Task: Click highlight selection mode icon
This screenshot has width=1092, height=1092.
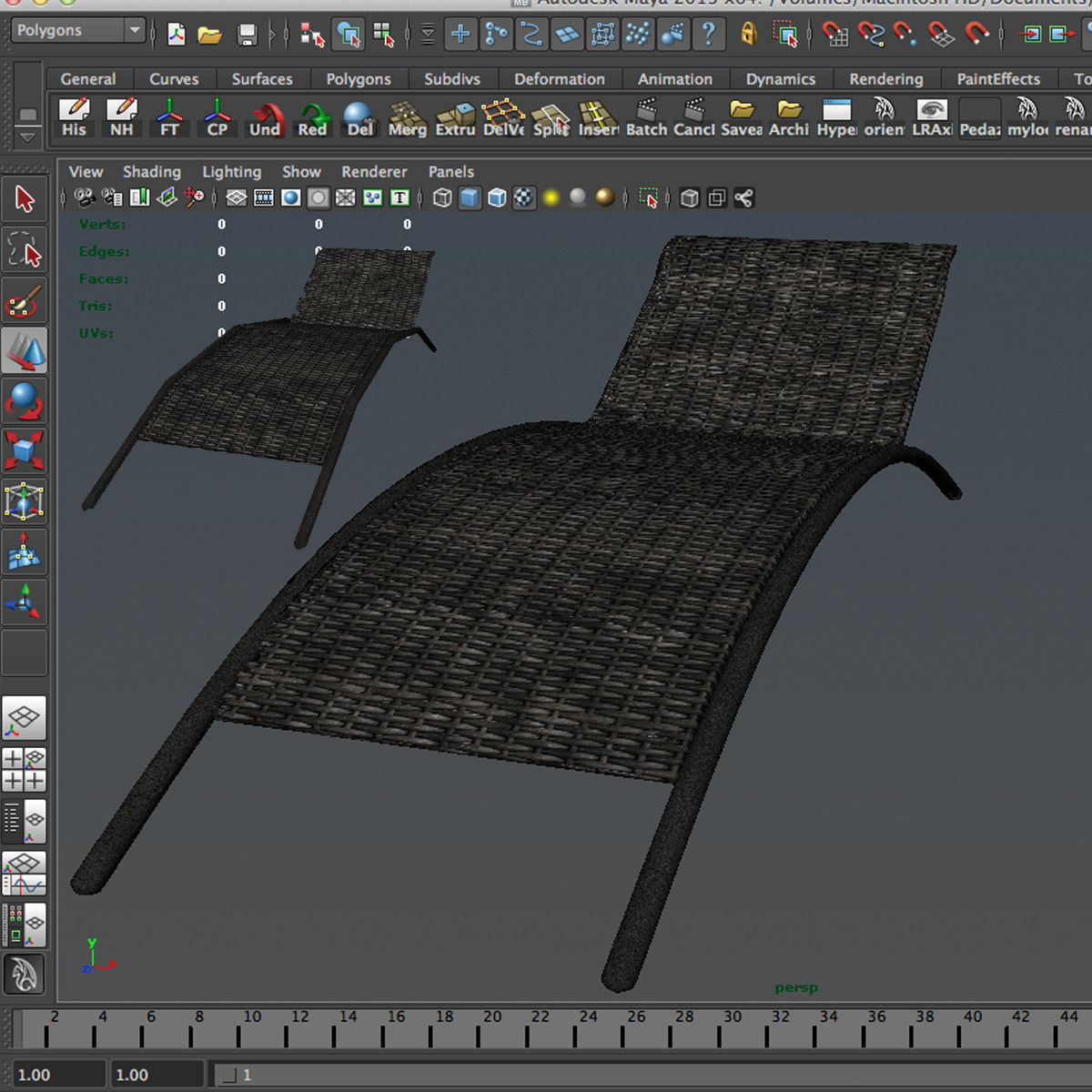Action: (x=784, y=35)
